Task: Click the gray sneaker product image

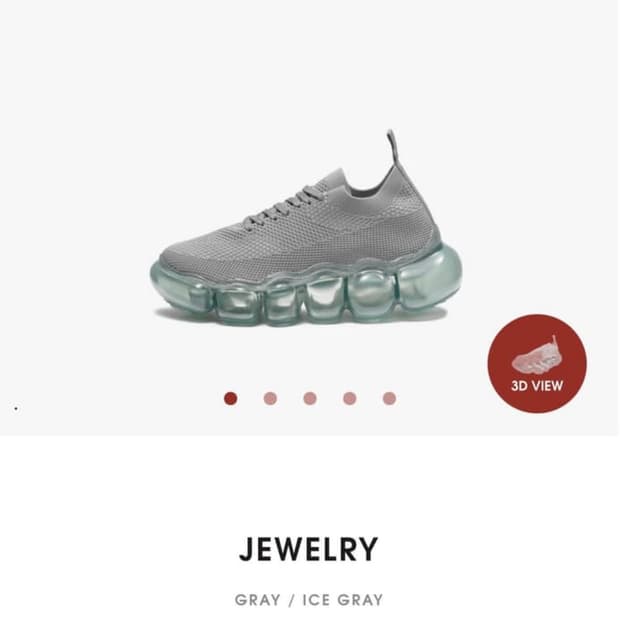Action: click(x=306, y=233)
